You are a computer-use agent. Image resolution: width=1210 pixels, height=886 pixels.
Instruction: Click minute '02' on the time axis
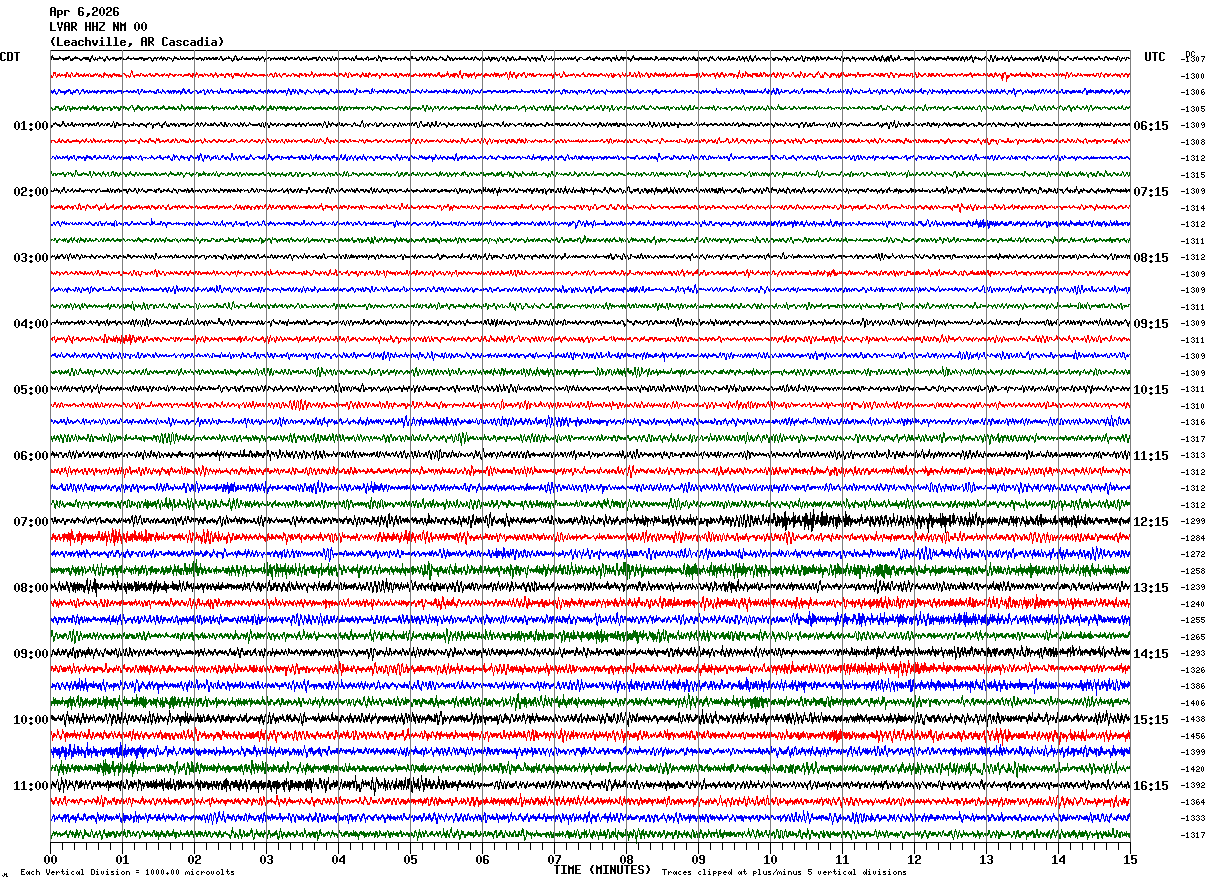[194, 859]
